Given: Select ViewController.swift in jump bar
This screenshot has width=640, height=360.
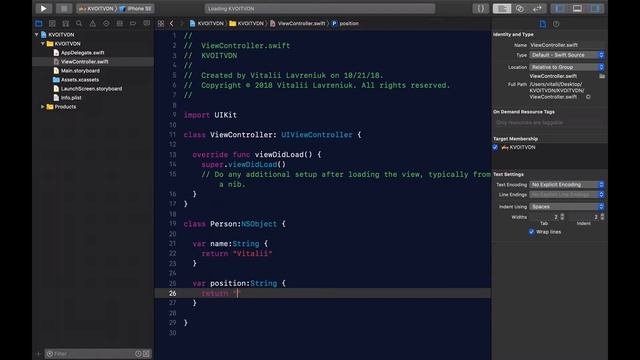Looking at the screenshot, I should [298, 24].
